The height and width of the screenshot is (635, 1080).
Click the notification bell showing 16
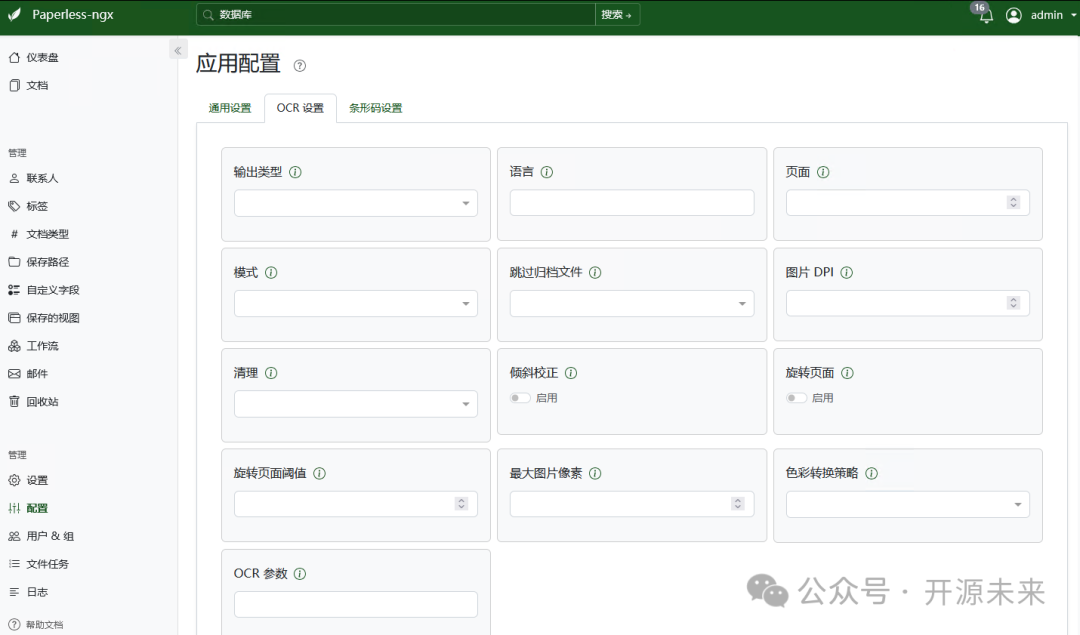(982, 15)
